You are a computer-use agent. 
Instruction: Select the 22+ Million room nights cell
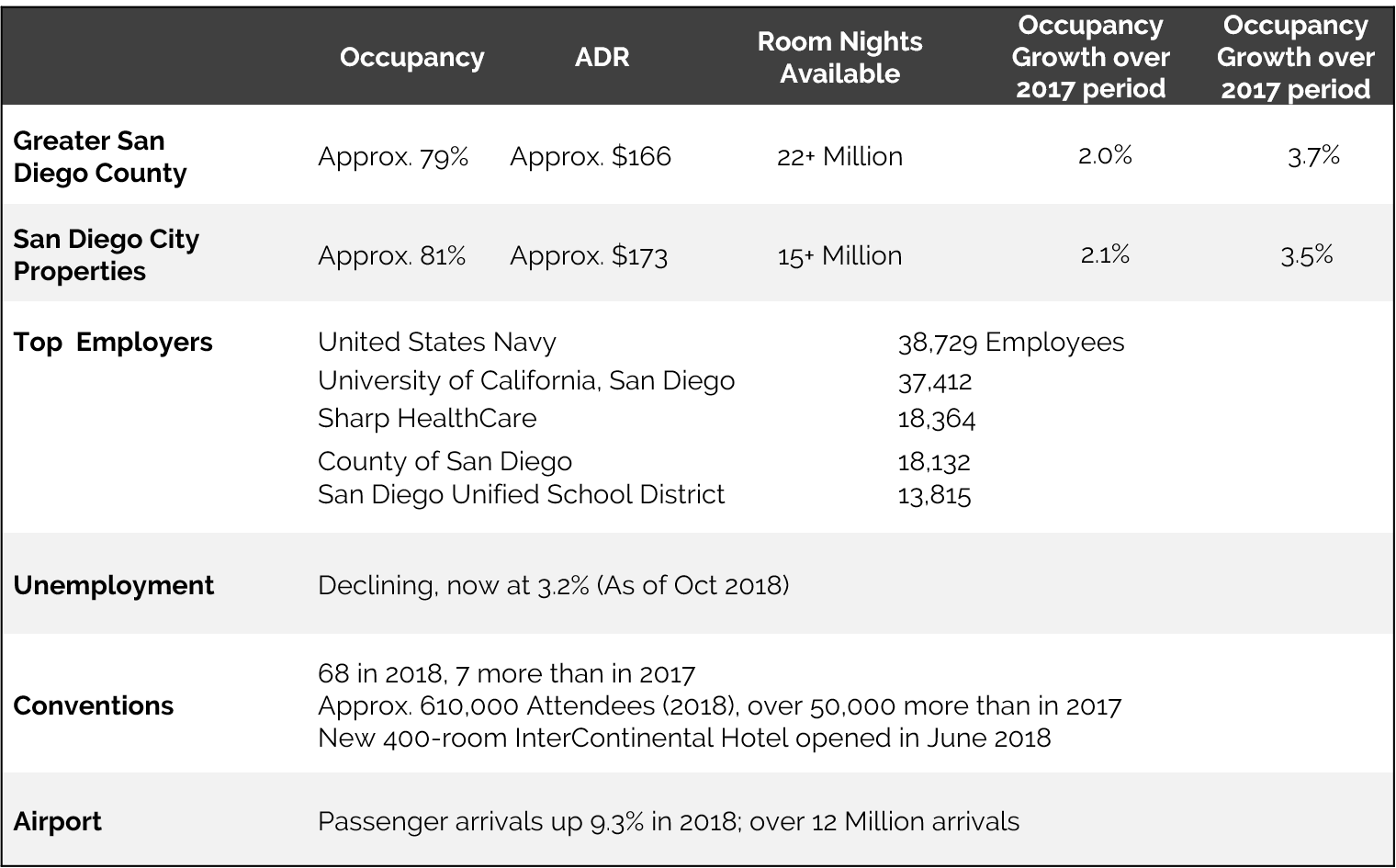pos(839,157)
